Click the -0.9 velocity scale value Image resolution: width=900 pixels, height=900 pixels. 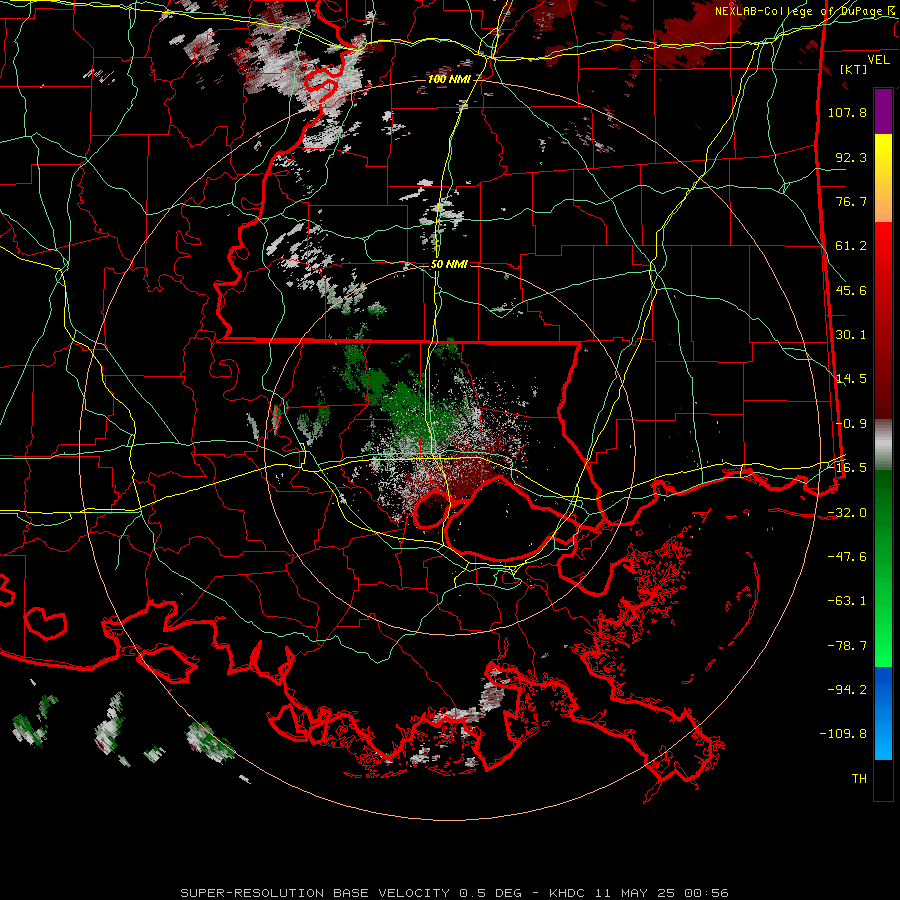click(x=851, y=424)
